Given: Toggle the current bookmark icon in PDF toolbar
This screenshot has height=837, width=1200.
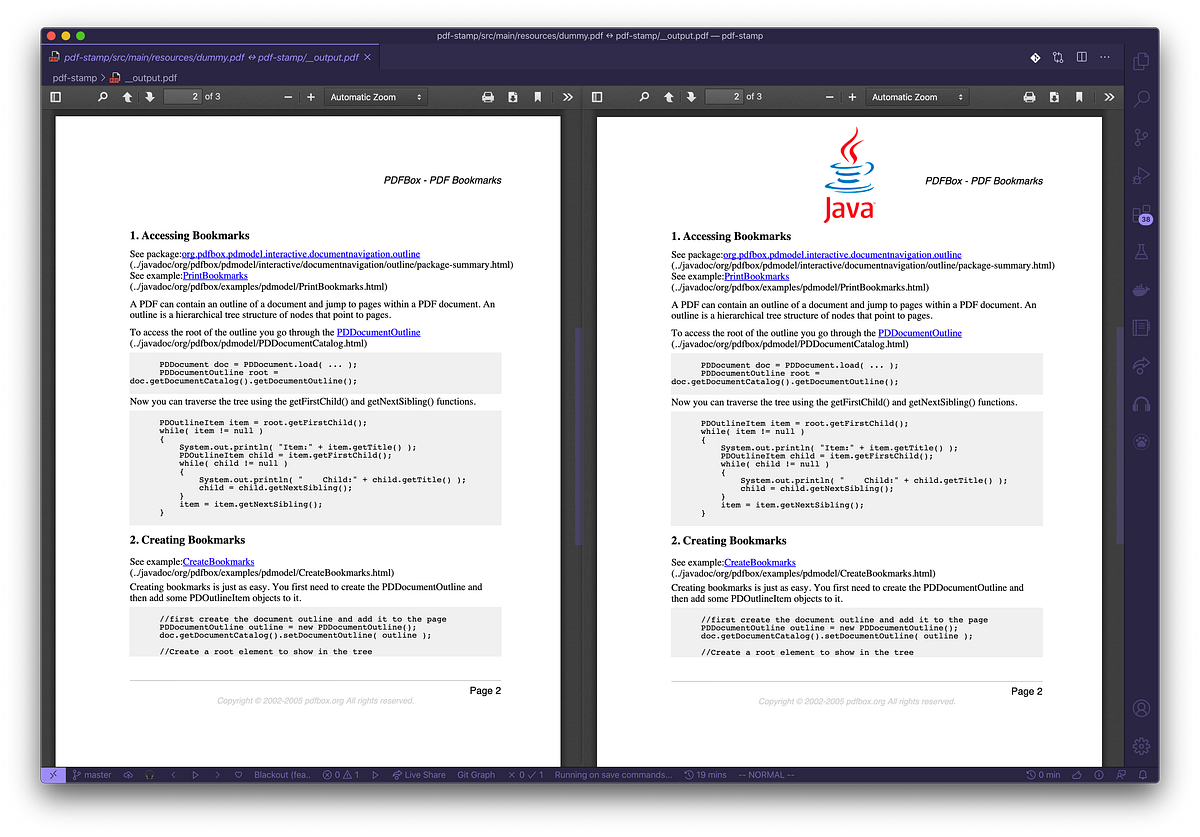Looking at the screenshot, I should point(537,96).
